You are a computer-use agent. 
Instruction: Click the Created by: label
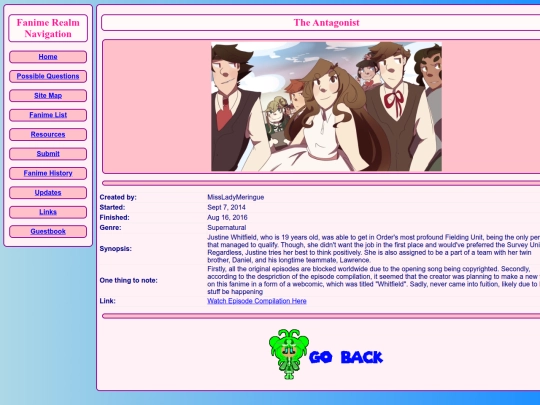coord(118,197)
